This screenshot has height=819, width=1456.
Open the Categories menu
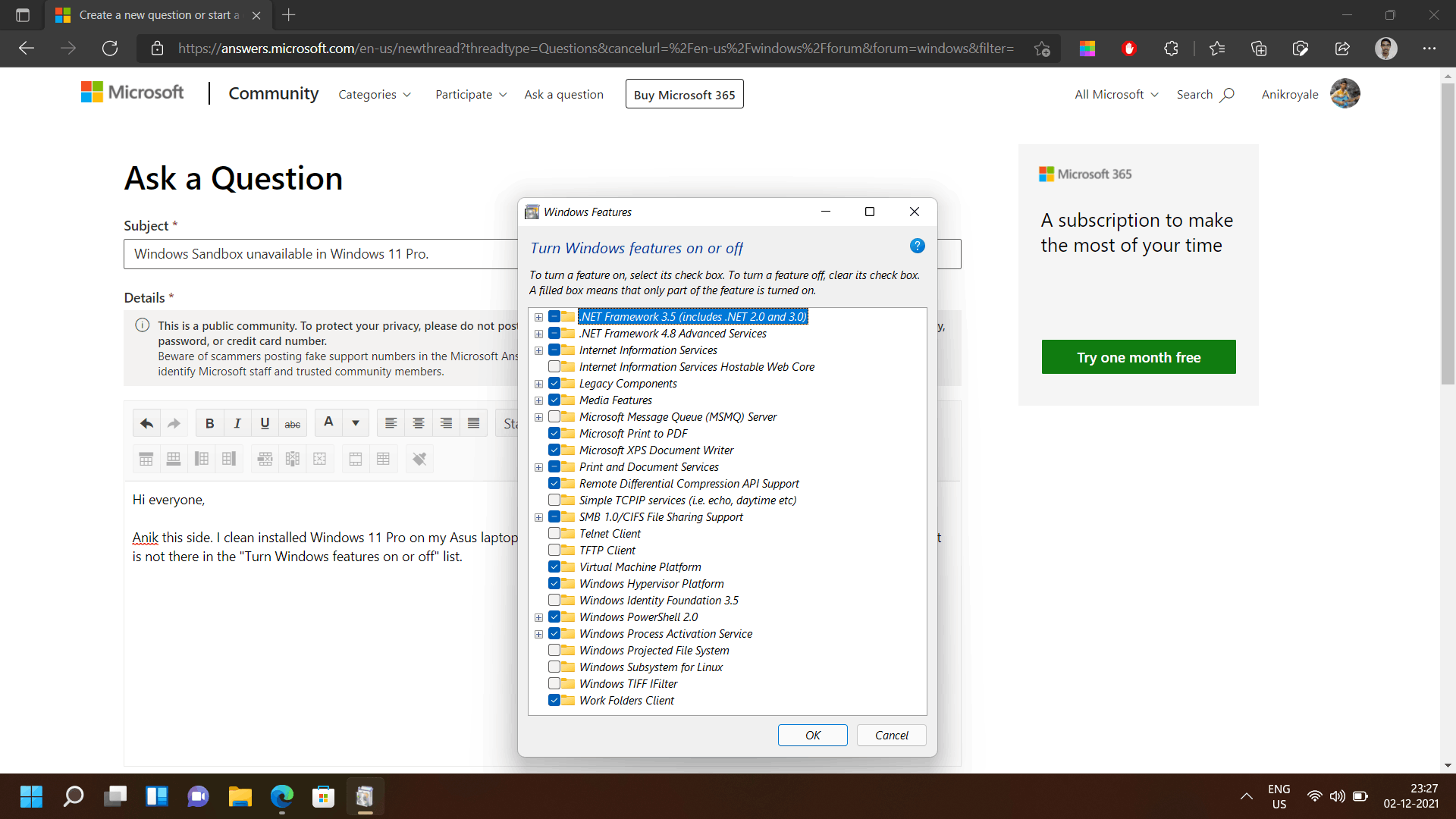click(x=375, y=94)
